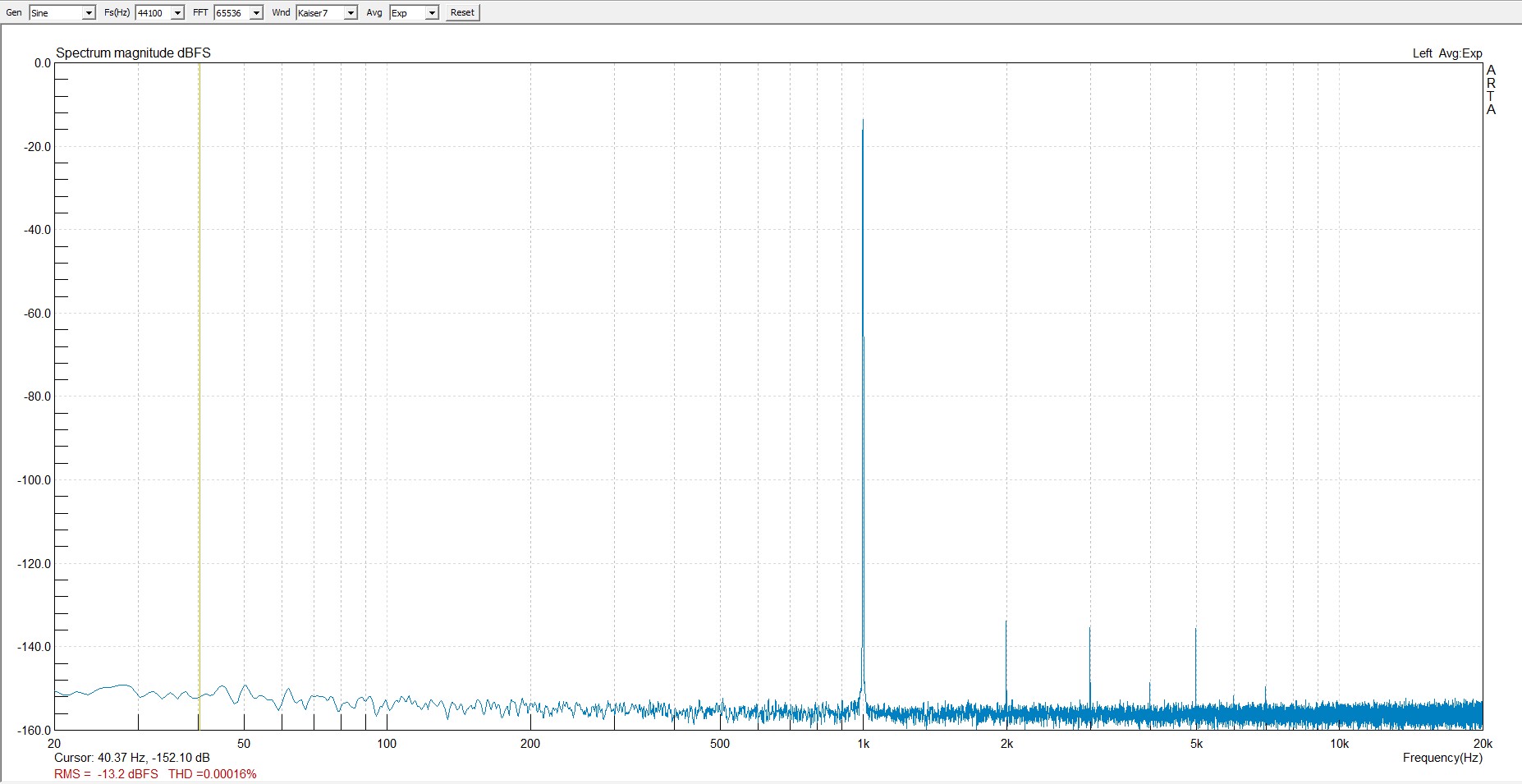
Task: Click the 'RMS = -13.2 dBFS' readout
Action: [x=106, y=774]
